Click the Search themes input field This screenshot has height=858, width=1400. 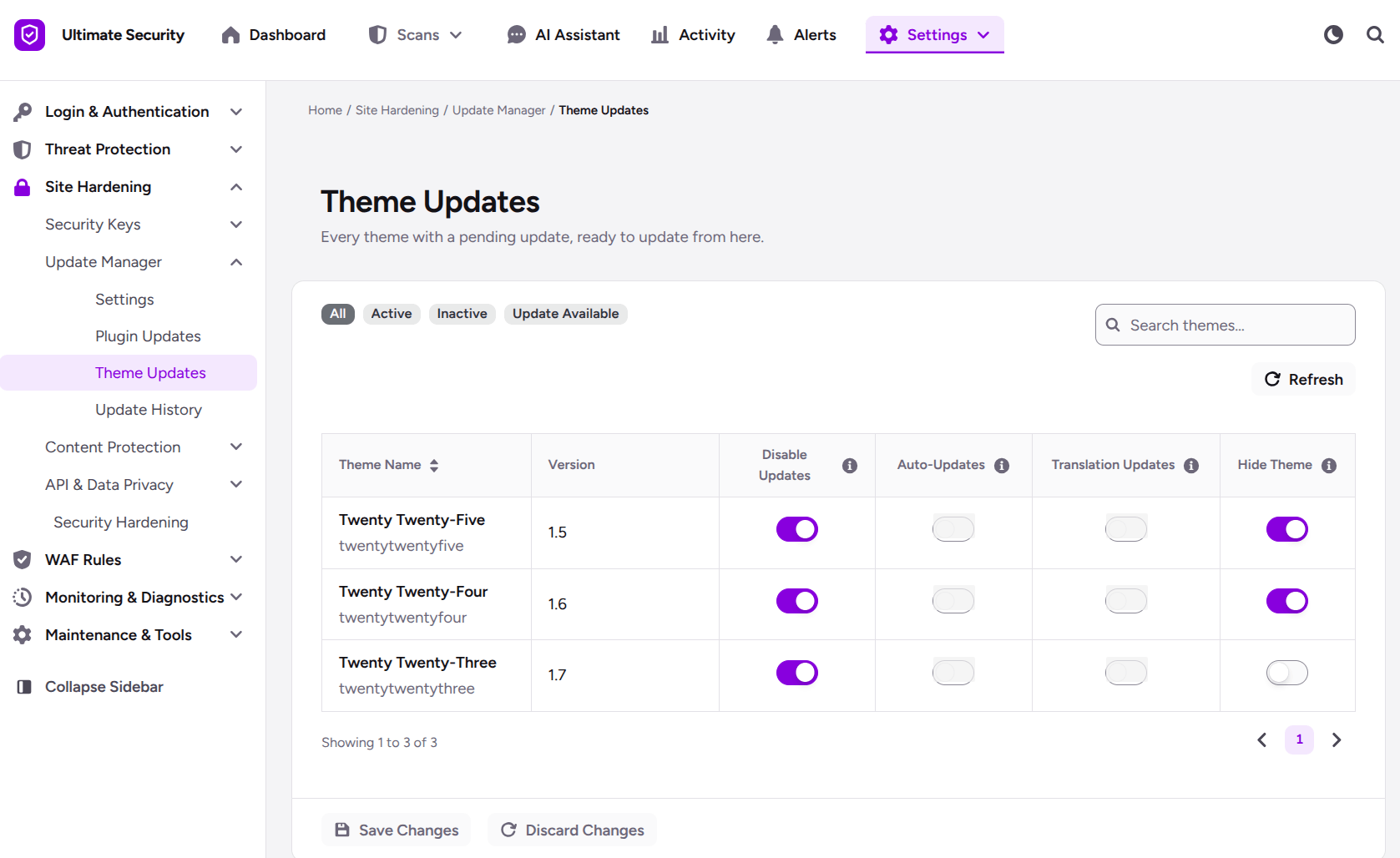point(1226,325)
